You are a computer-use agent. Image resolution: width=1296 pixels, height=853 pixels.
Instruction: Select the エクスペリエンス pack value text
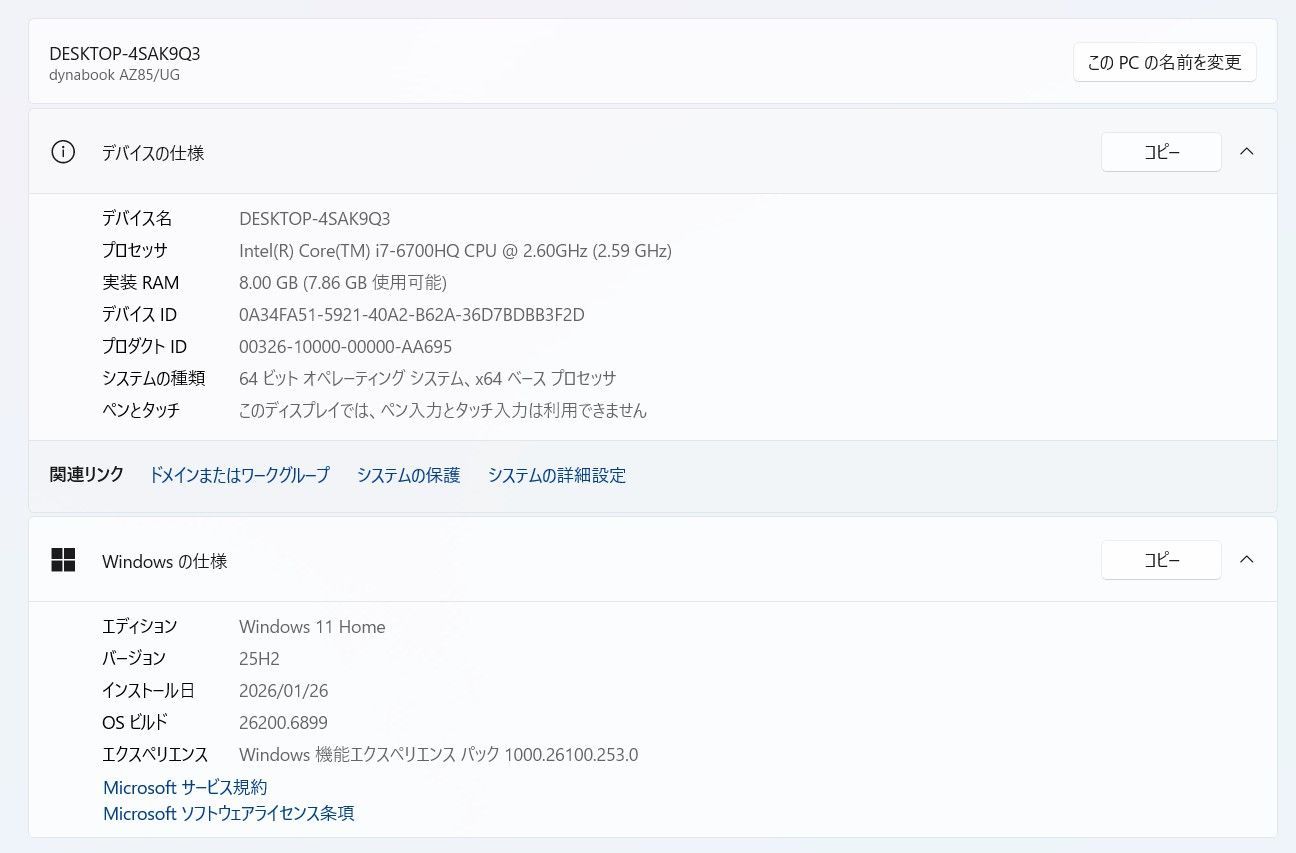point(438,754)
